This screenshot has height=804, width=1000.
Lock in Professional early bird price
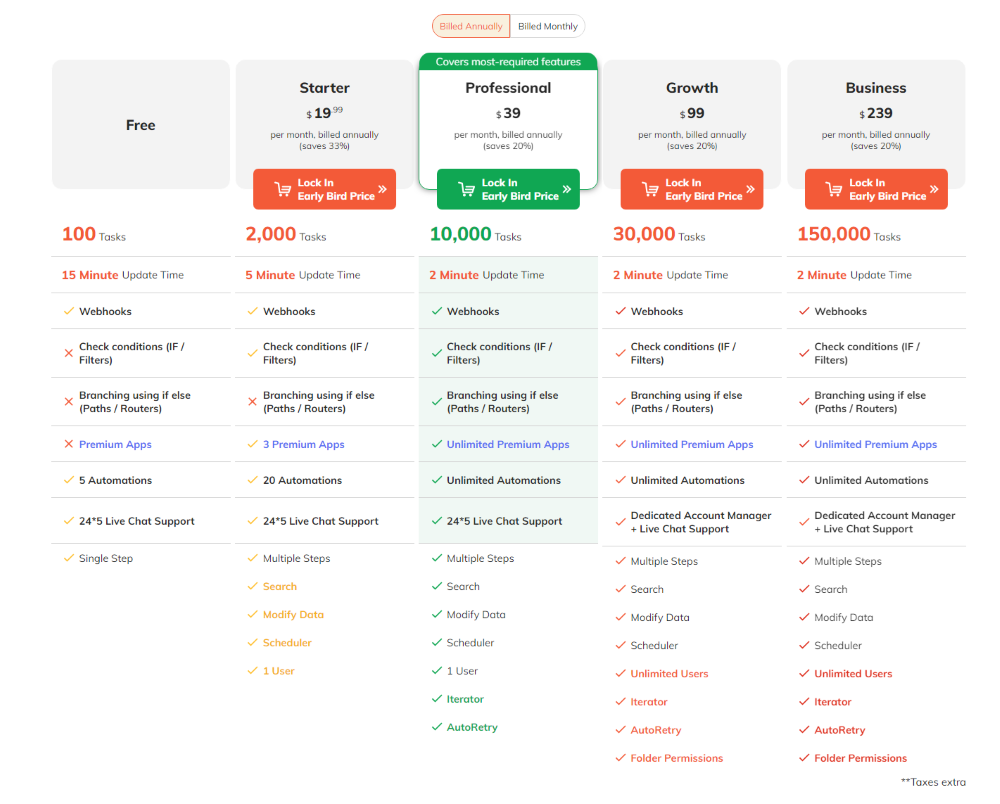click(x=508, y=189)
